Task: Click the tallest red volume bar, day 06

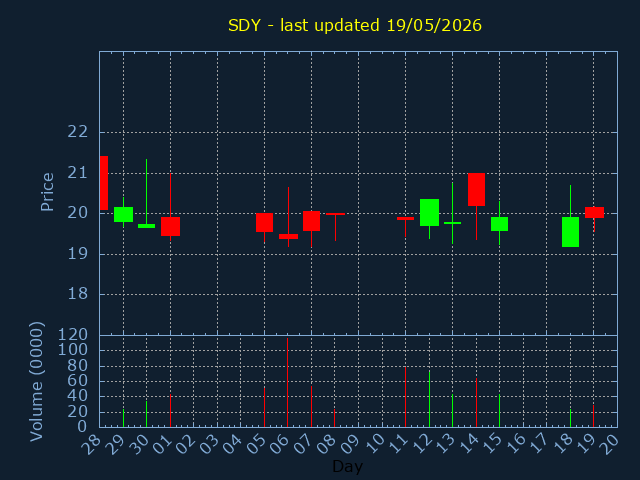Action: click(x=287, y=382)
